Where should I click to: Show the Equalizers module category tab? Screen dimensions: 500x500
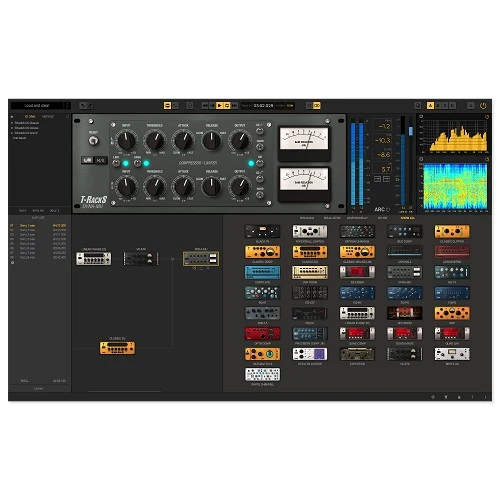(332, 218)
